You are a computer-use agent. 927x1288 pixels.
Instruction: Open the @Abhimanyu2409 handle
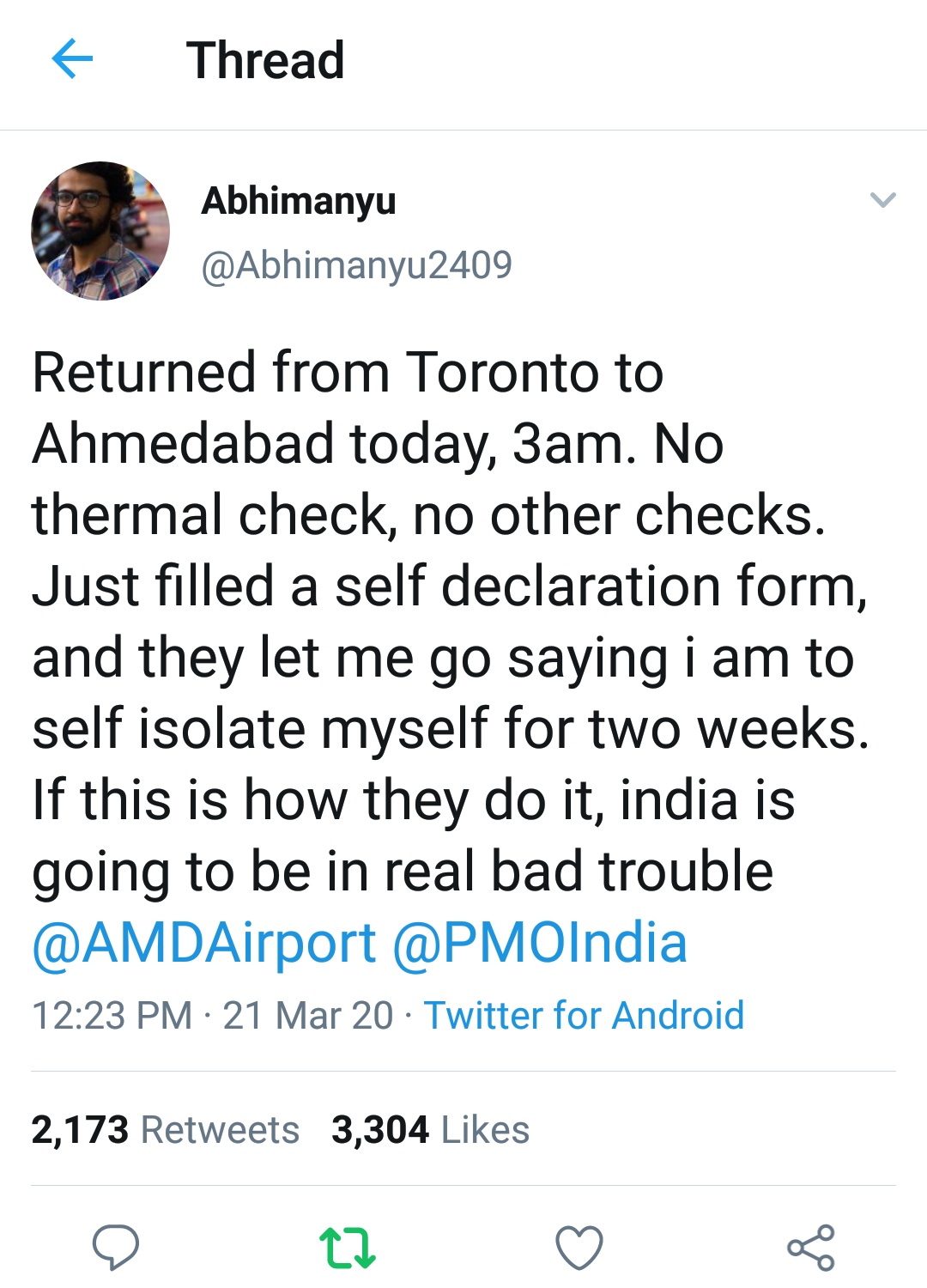tap(356, 264)
